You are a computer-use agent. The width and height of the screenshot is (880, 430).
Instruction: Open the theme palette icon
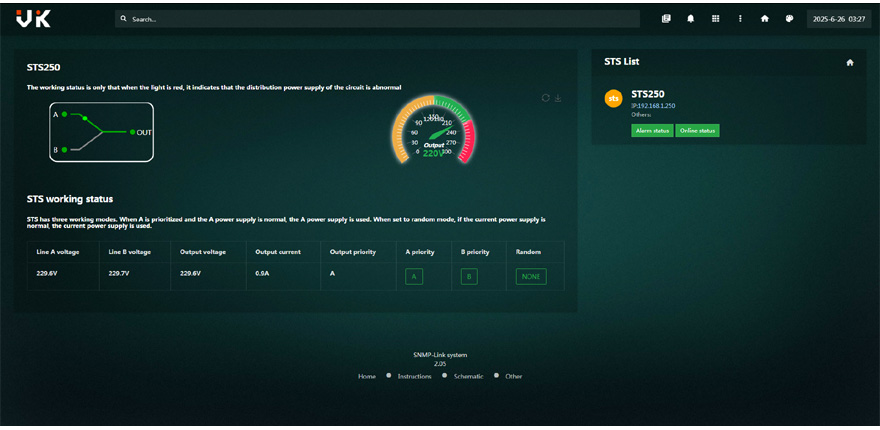pyautogui.click(x=789, y=18)
